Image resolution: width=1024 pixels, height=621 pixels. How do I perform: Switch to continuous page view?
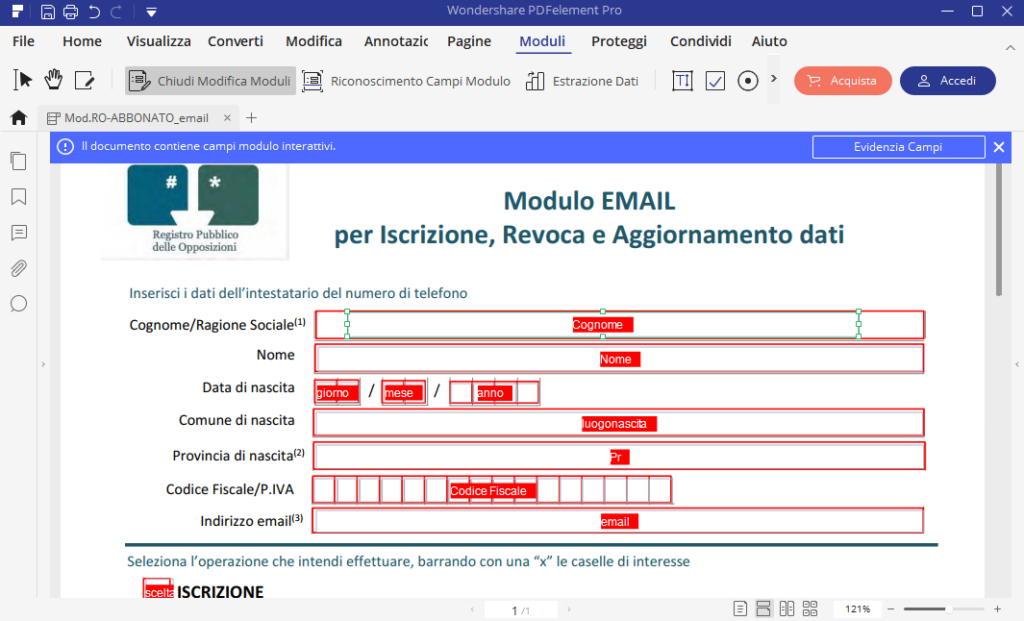point(763,609)
